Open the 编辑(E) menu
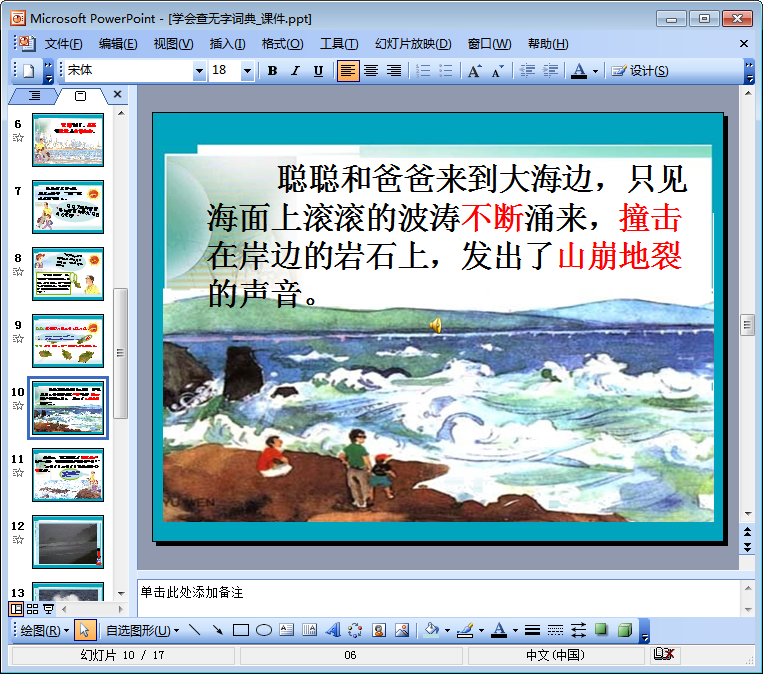This screenshot has height=674, width=763. pos(118,44)
